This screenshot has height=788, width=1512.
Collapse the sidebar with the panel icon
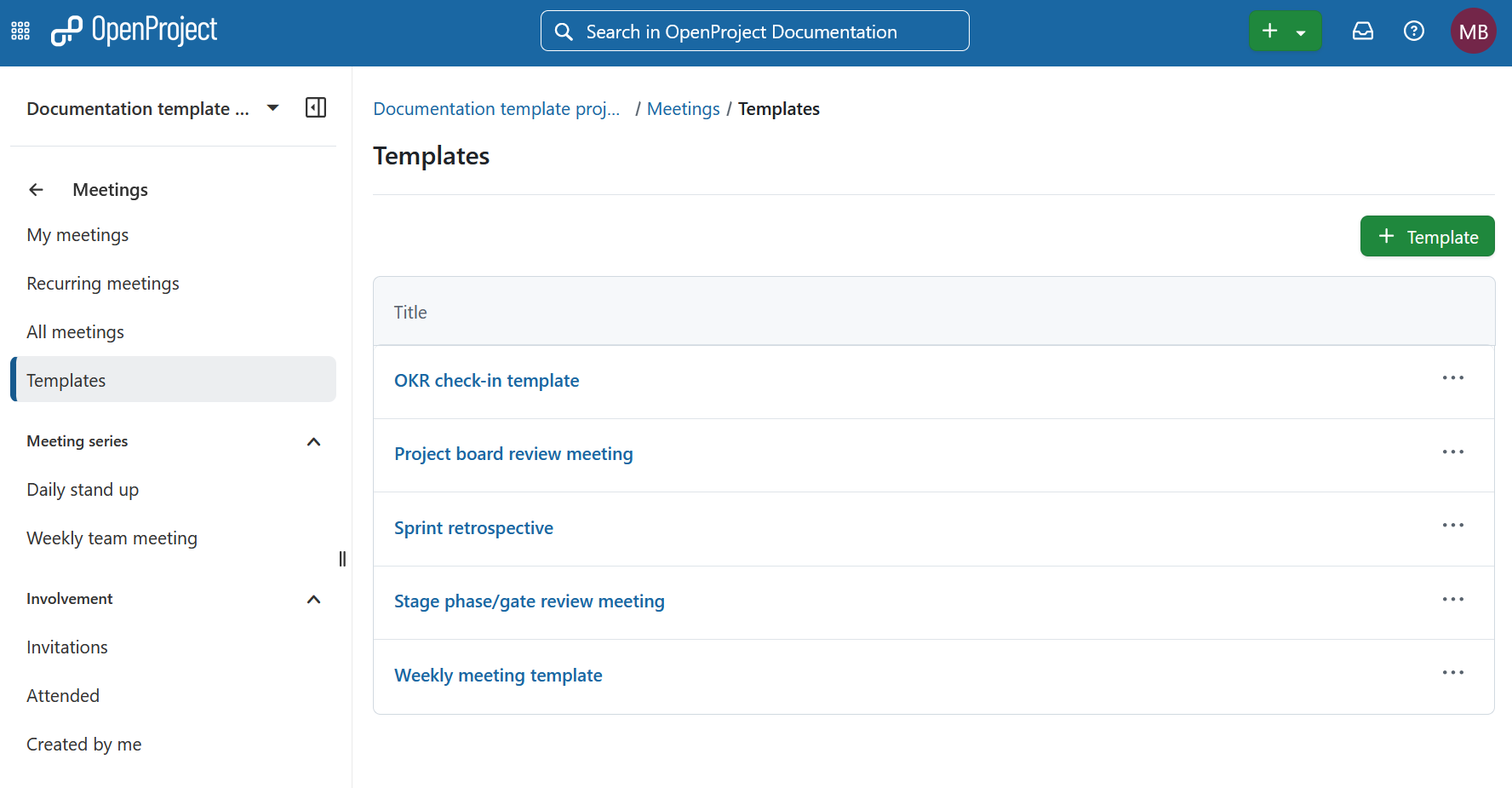316,107
